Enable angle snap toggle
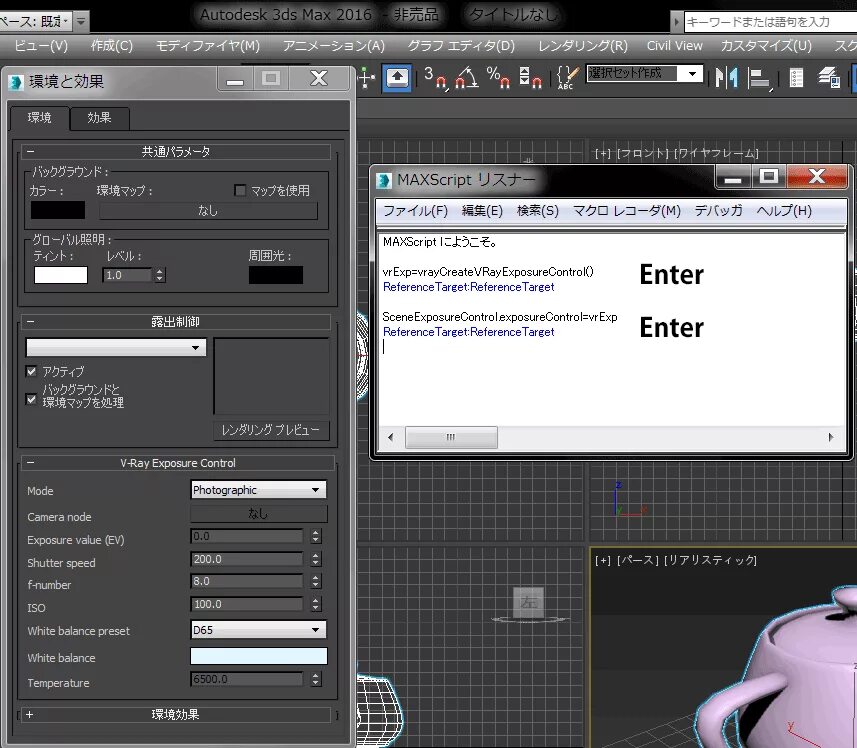Viewport: 857px width, 748px height. [467, 78]
